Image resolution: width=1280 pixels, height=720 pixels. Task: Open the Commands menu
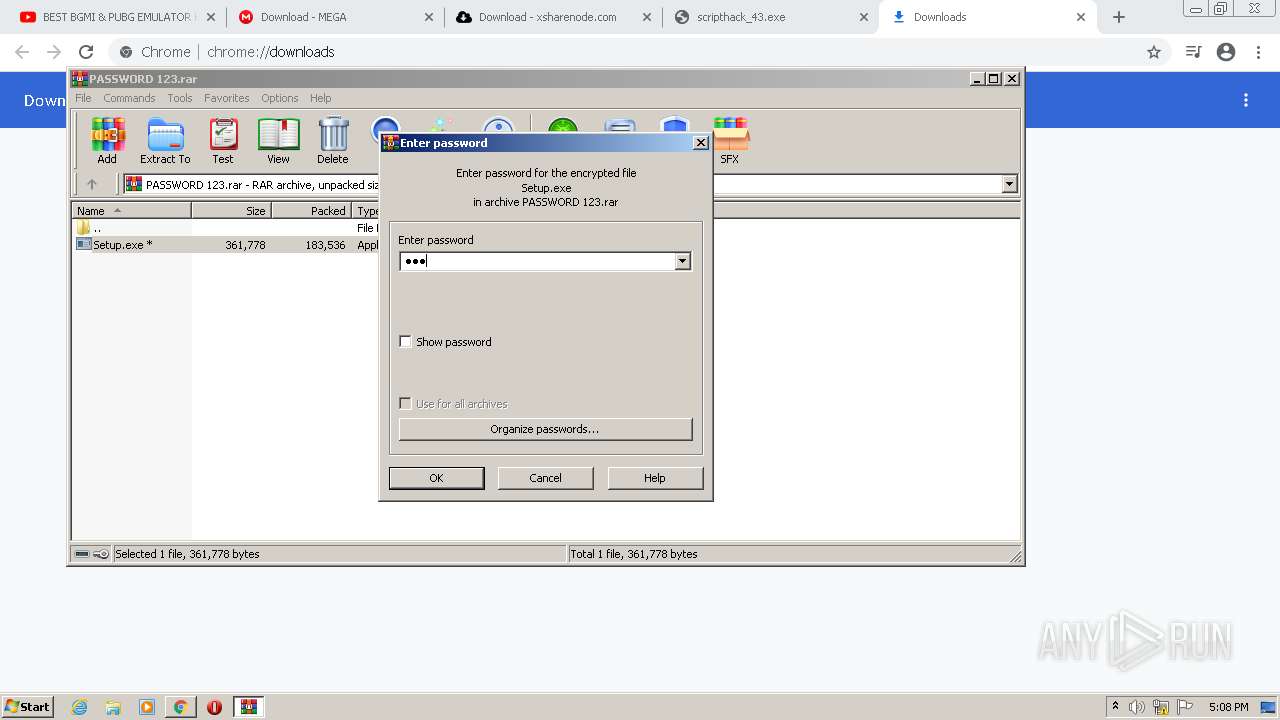pos(129,98)
